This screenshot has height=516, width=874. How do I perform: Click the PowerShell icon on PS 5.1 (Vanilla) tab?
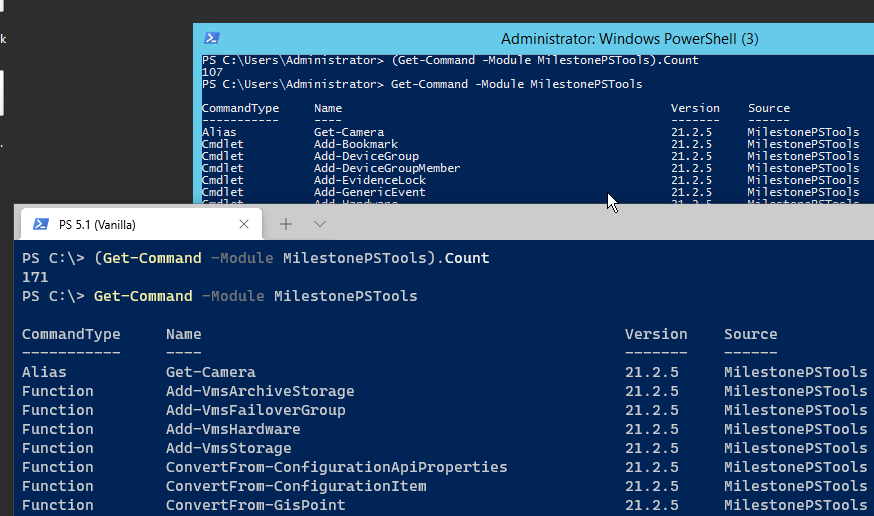coord(41,224)
